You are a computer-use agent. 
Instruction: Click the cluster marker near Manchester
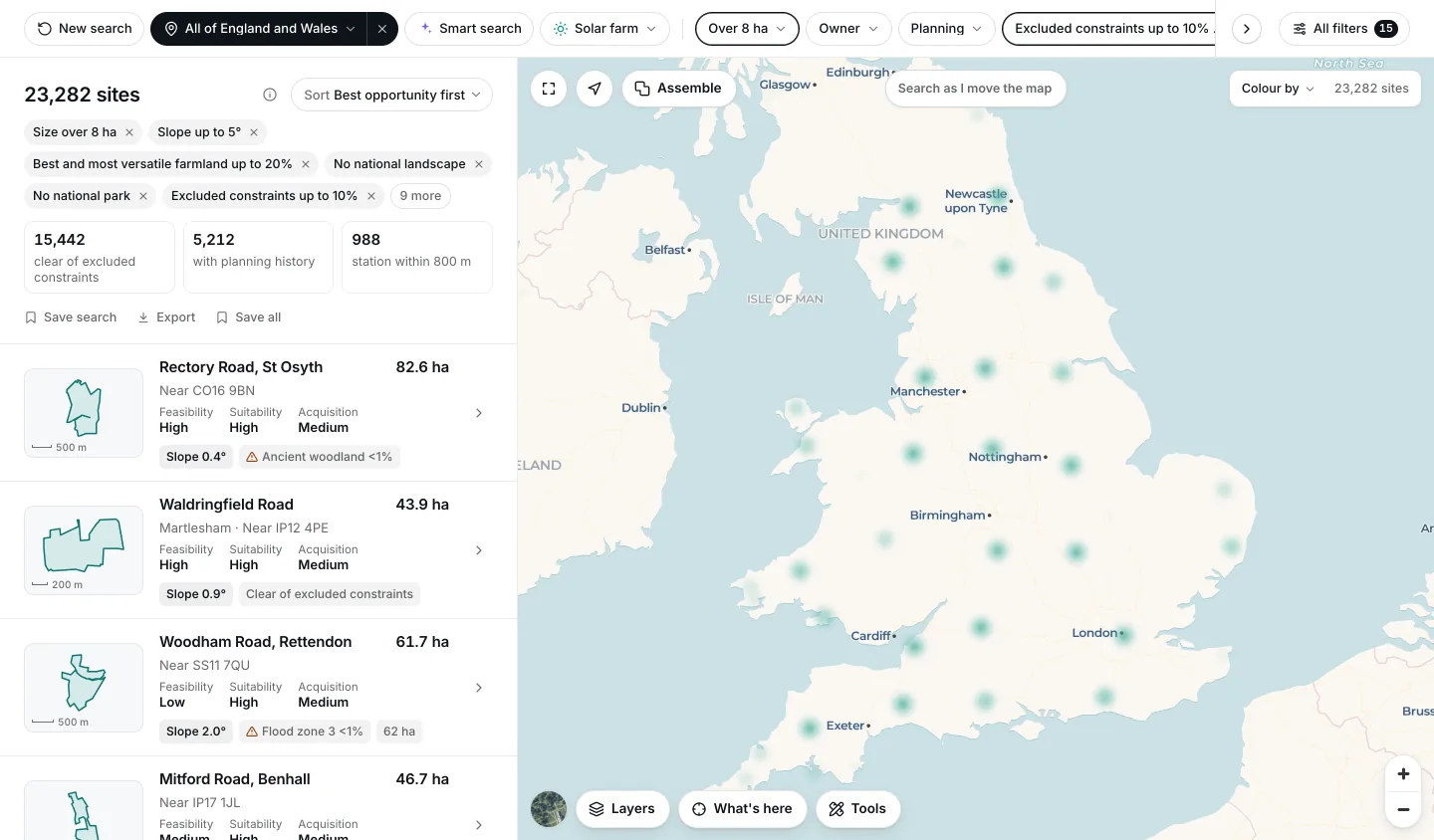[925, 377]
